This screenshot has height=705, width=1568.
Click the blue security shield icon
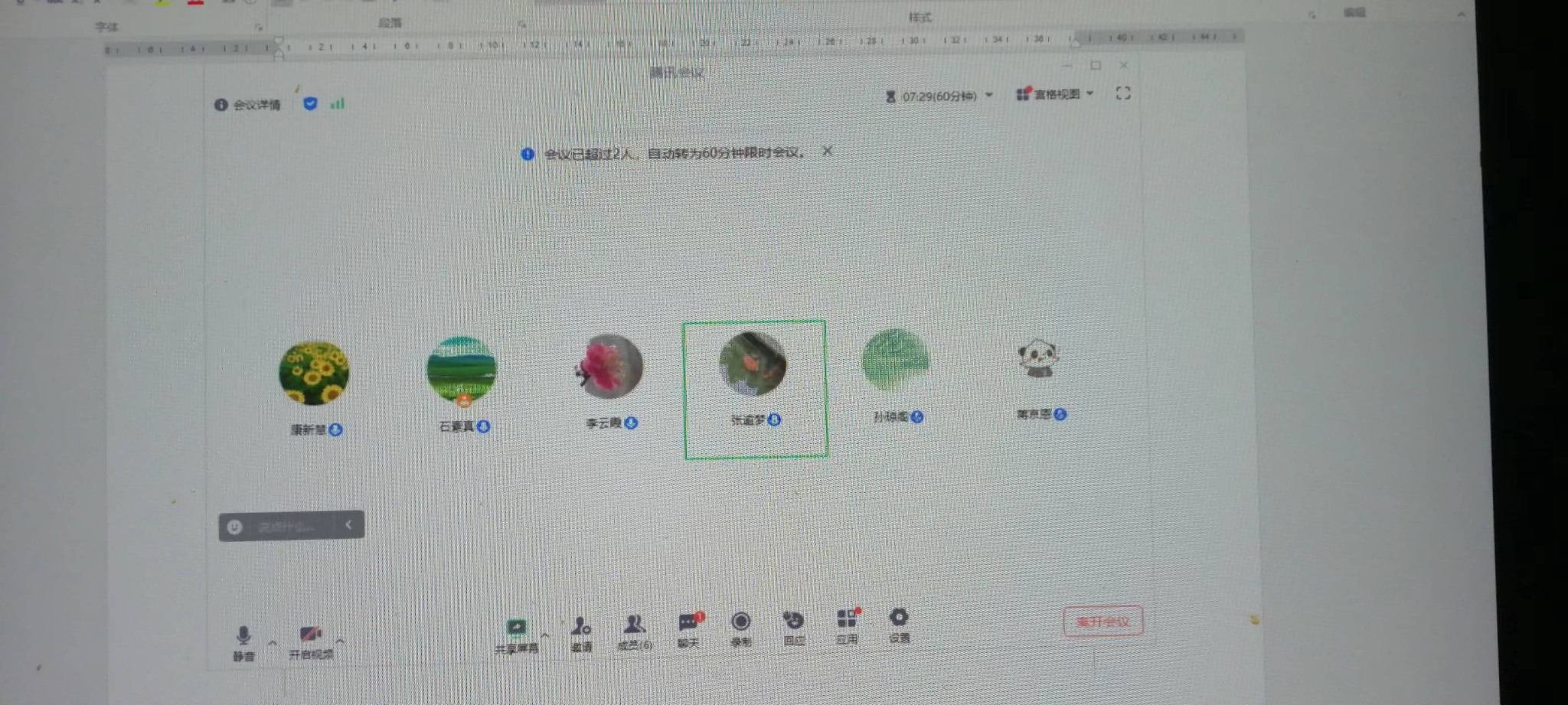(x=310, y=103)
